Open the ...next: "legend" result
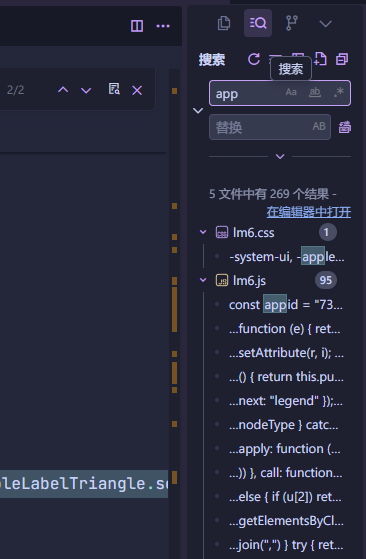Screen dimensions: 366x559 286,401
